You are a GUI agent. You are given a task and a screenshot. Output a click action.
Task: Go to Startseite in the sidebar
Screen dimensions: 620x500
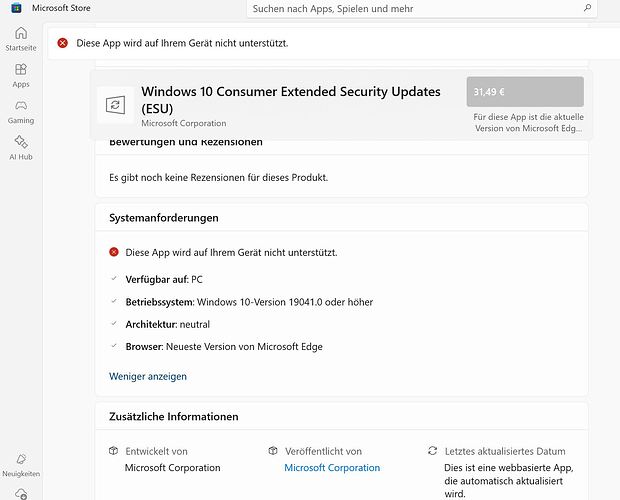pos(21,39)
